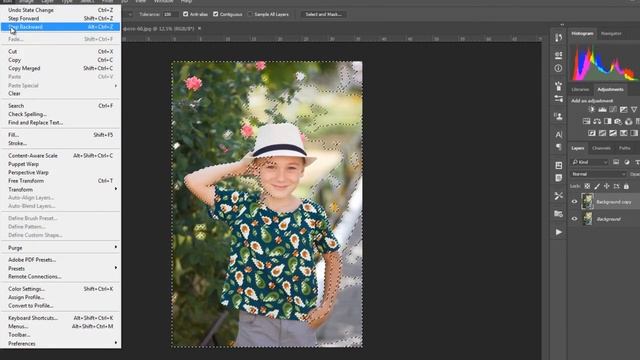Open the History panel icon
Viewport: 640px width, 360px height.
pyautogui.click(x=558, y=38)
